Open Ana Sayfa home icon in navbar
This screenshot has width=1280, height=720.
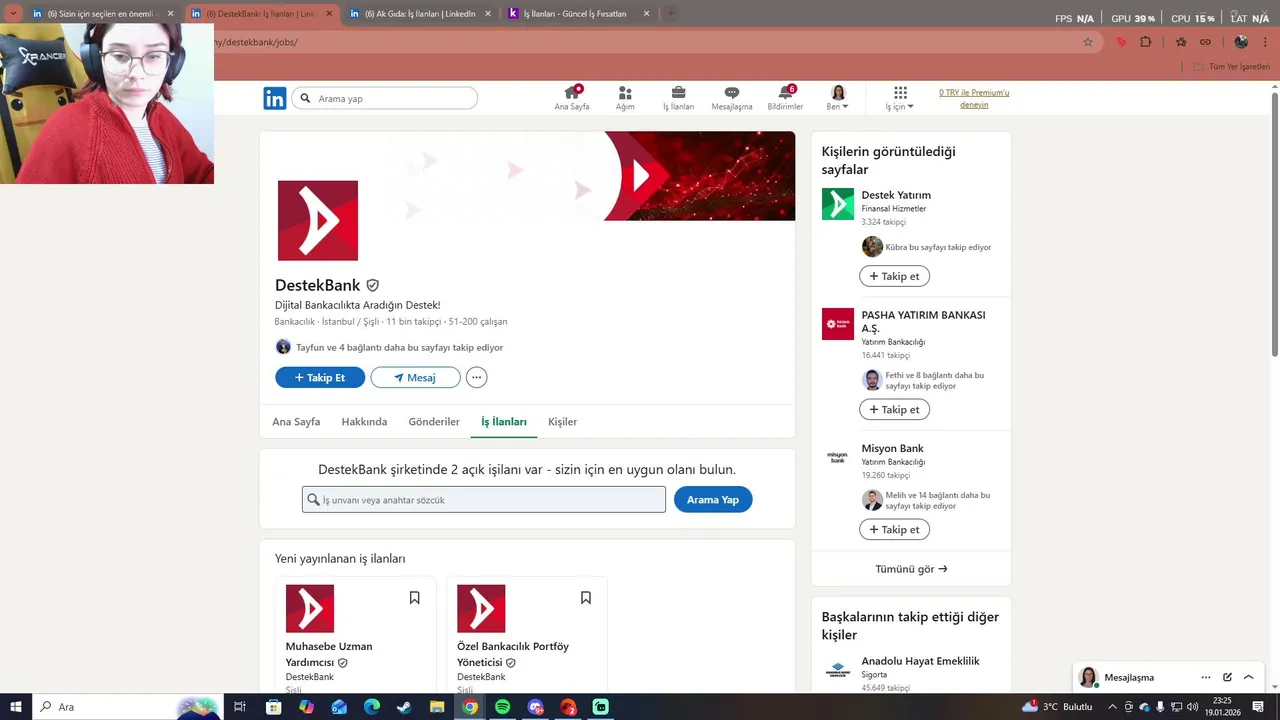572,97
